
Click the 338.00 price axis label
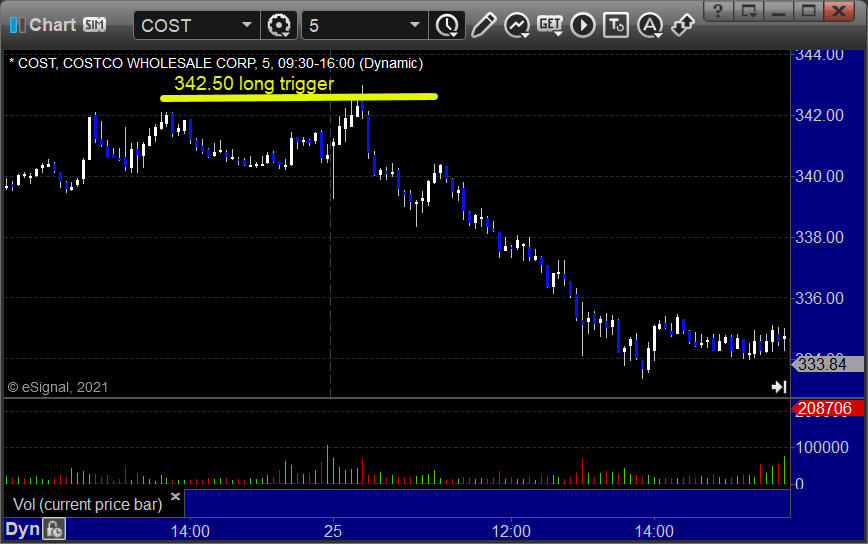point(819,237)
